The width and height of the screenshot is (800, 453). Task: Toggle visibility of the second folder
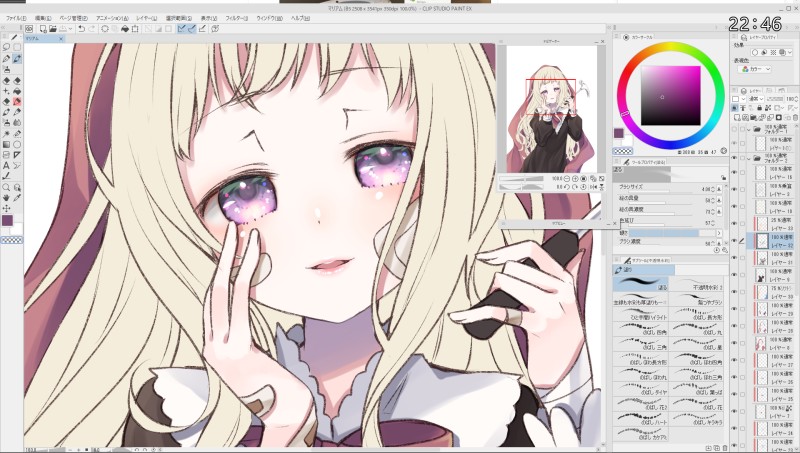coord(734,158)
